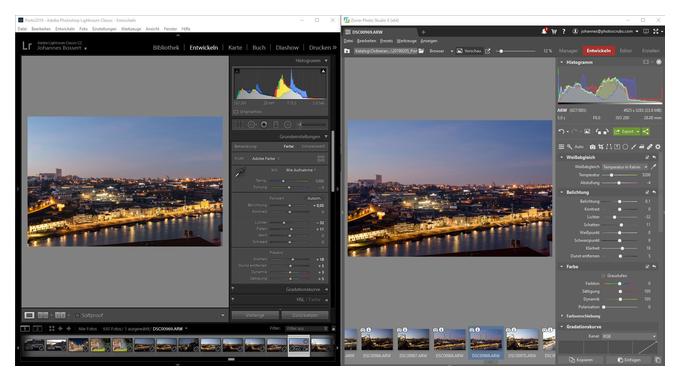Open Lightroom Diashow module
The width and height of the screenshot is (680, 381).
(287, 48)
